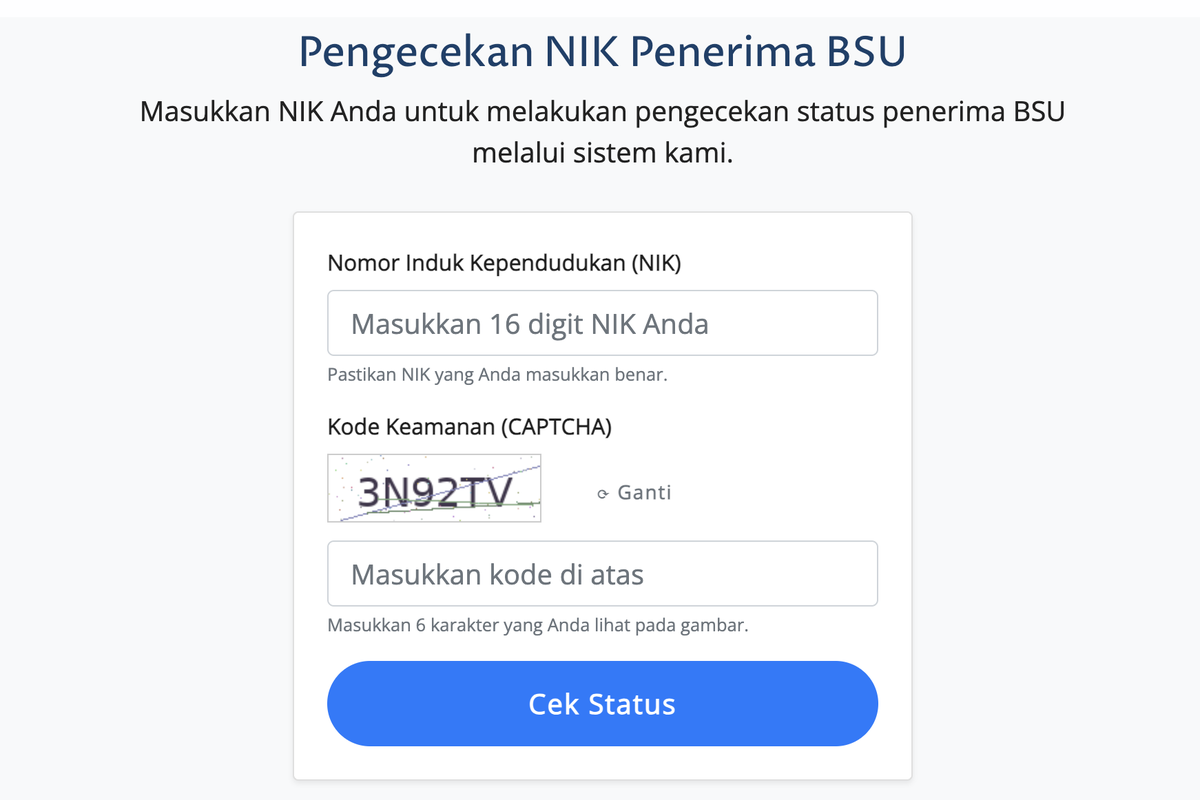The height and width of the screenshot is (800, 1200).
Task: Click the Pengecekan NIK Penerima BSU heading
Action: click(x=602, y=52)
